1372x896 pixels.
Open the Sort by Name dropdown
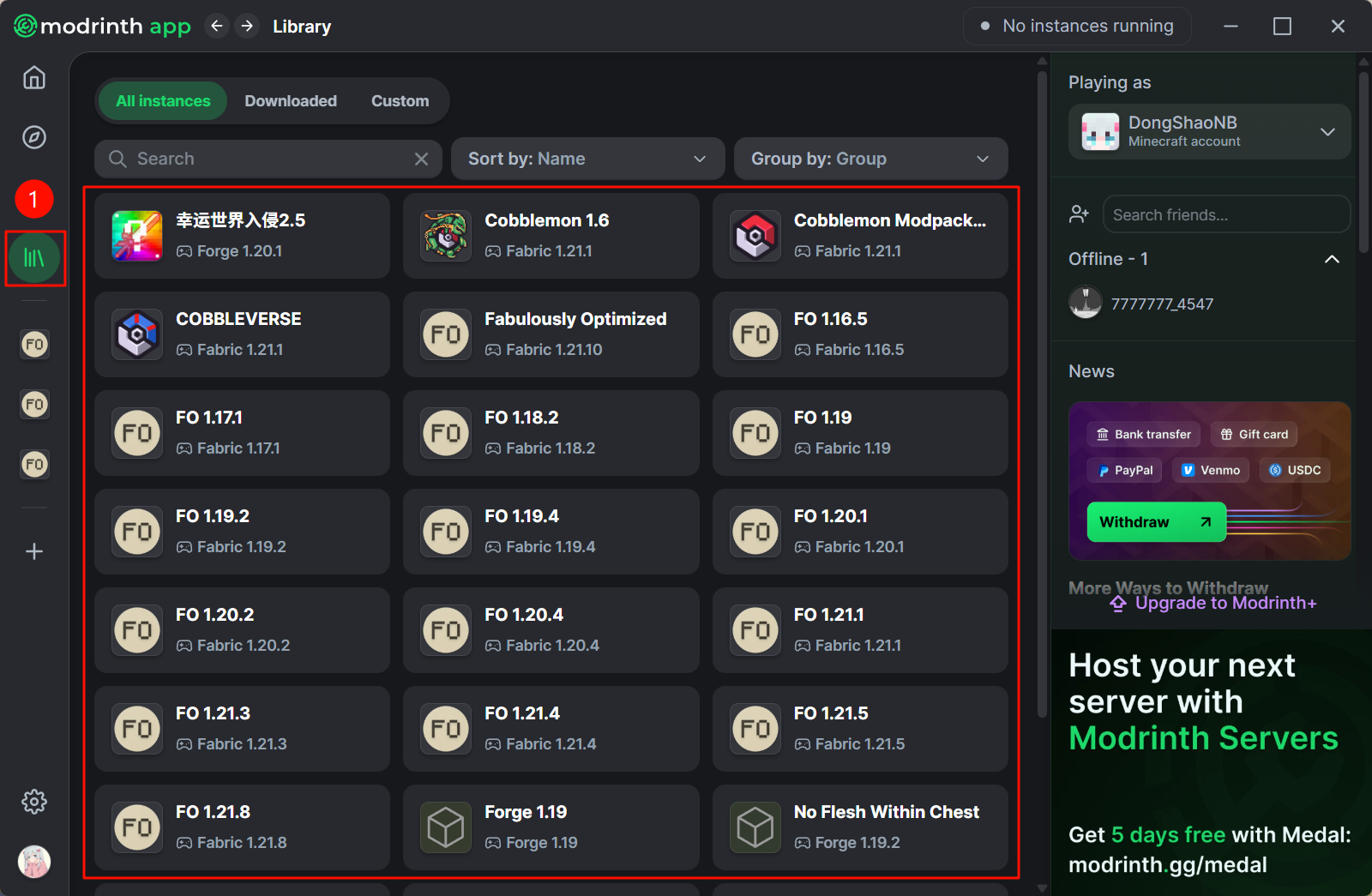click(587, 159)
